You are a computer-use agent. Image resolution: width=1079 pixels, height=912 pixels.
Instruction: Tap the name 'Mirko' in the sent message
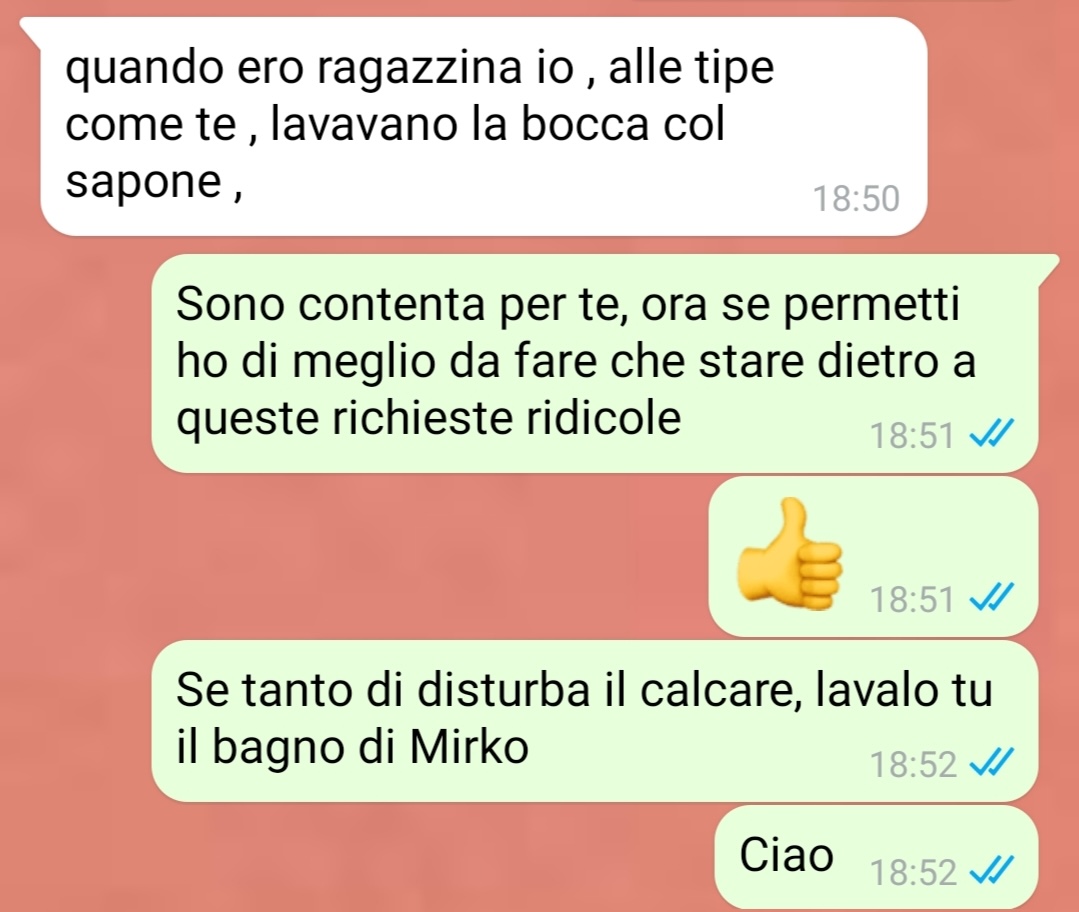click(x=469, y=746)
